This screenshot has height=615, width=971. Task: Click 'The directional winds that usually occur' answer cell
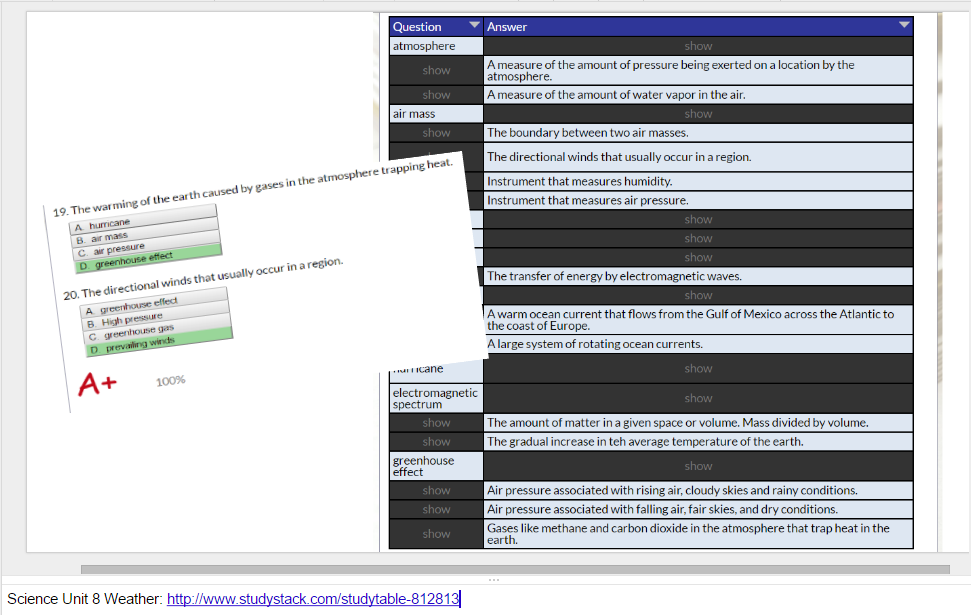pos(698,157)
